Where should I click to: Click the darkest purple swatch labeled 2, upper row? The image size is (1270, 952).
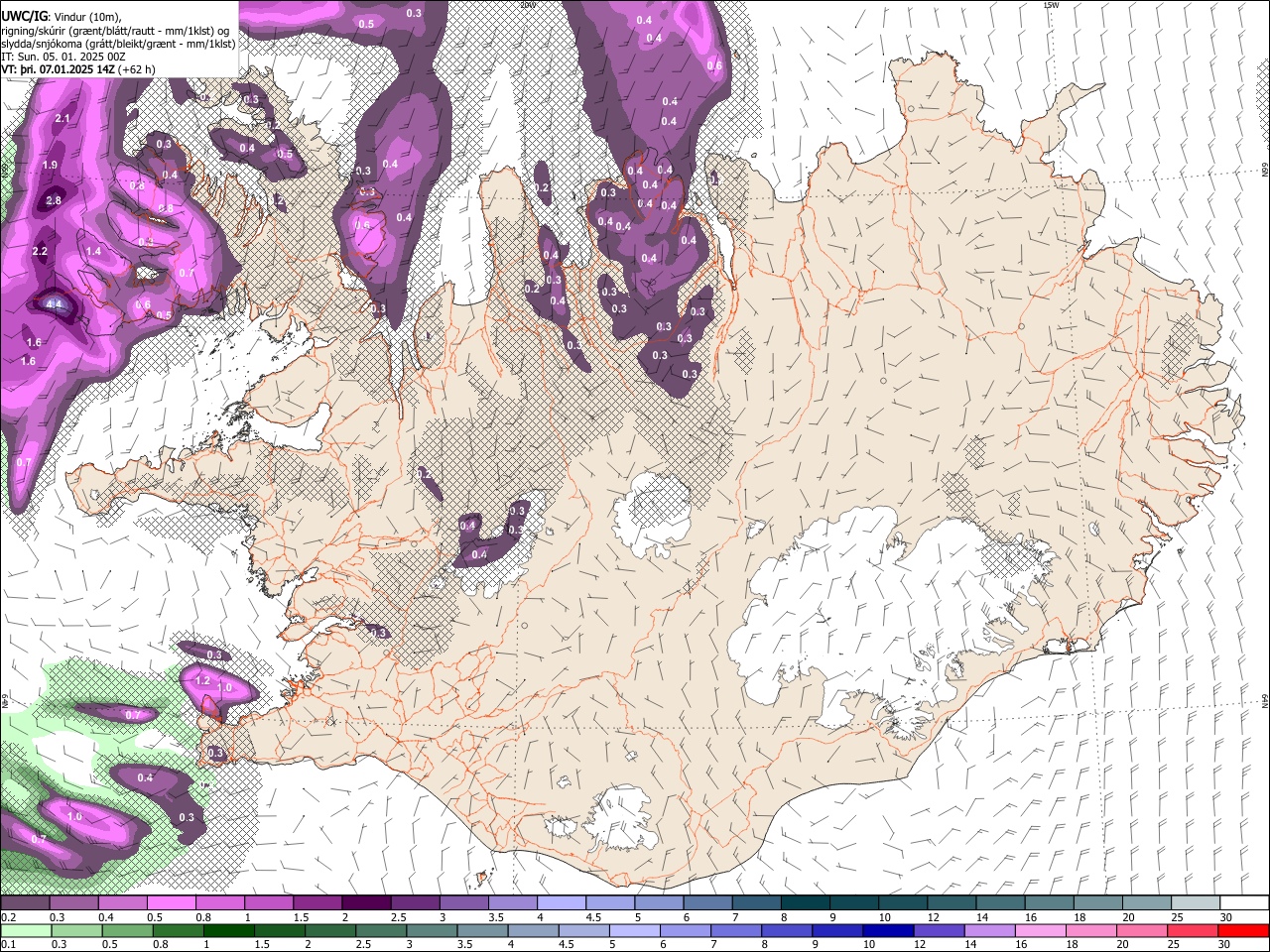coord(366,903)
